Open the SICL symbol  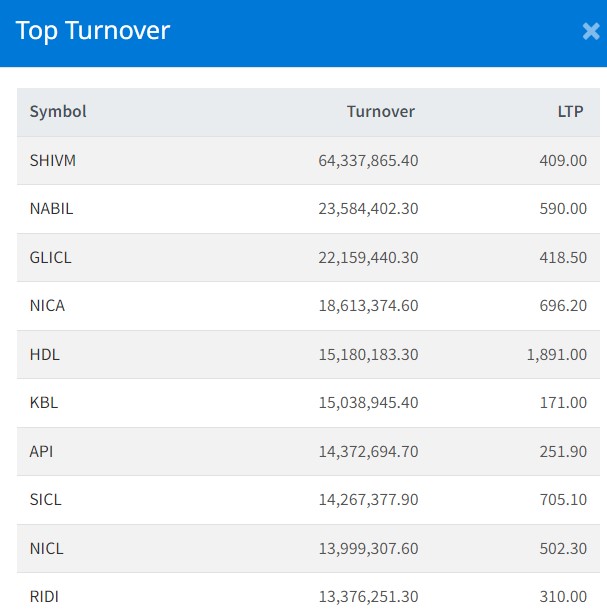click(x=46, y=500)
